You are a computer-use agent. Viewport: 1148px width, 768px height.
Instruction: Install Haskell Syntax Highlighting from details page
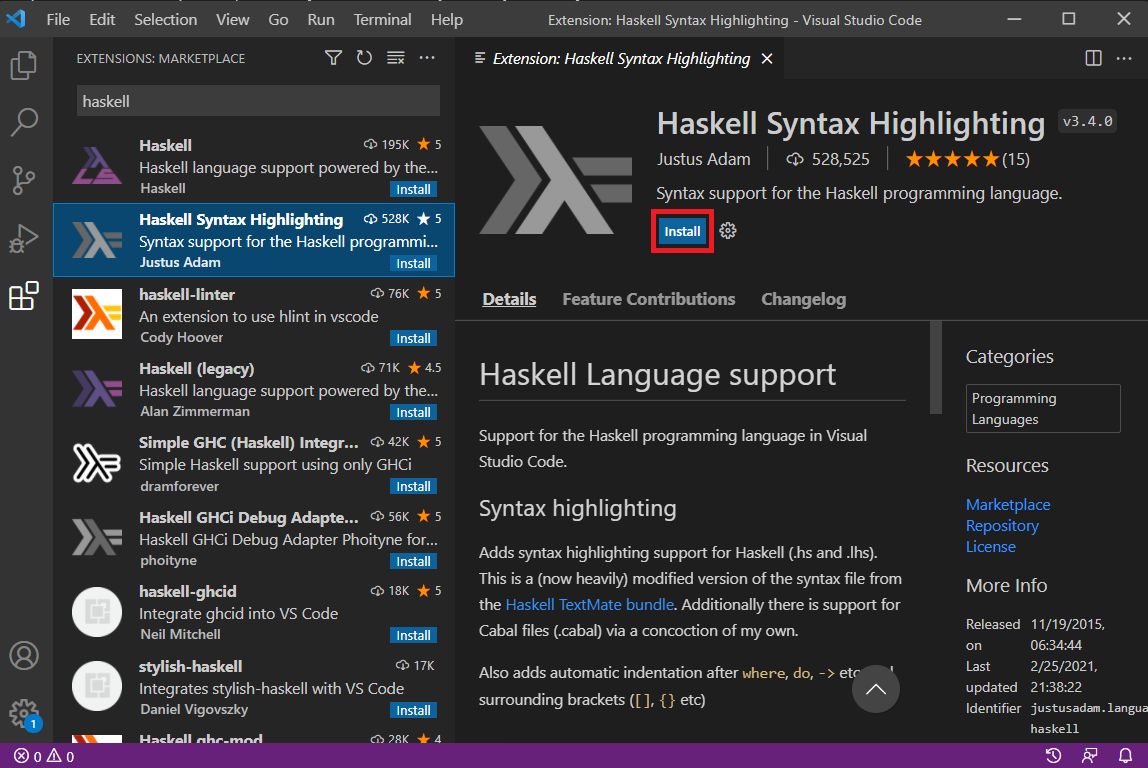pyautogui.click(x=682, y=231)
